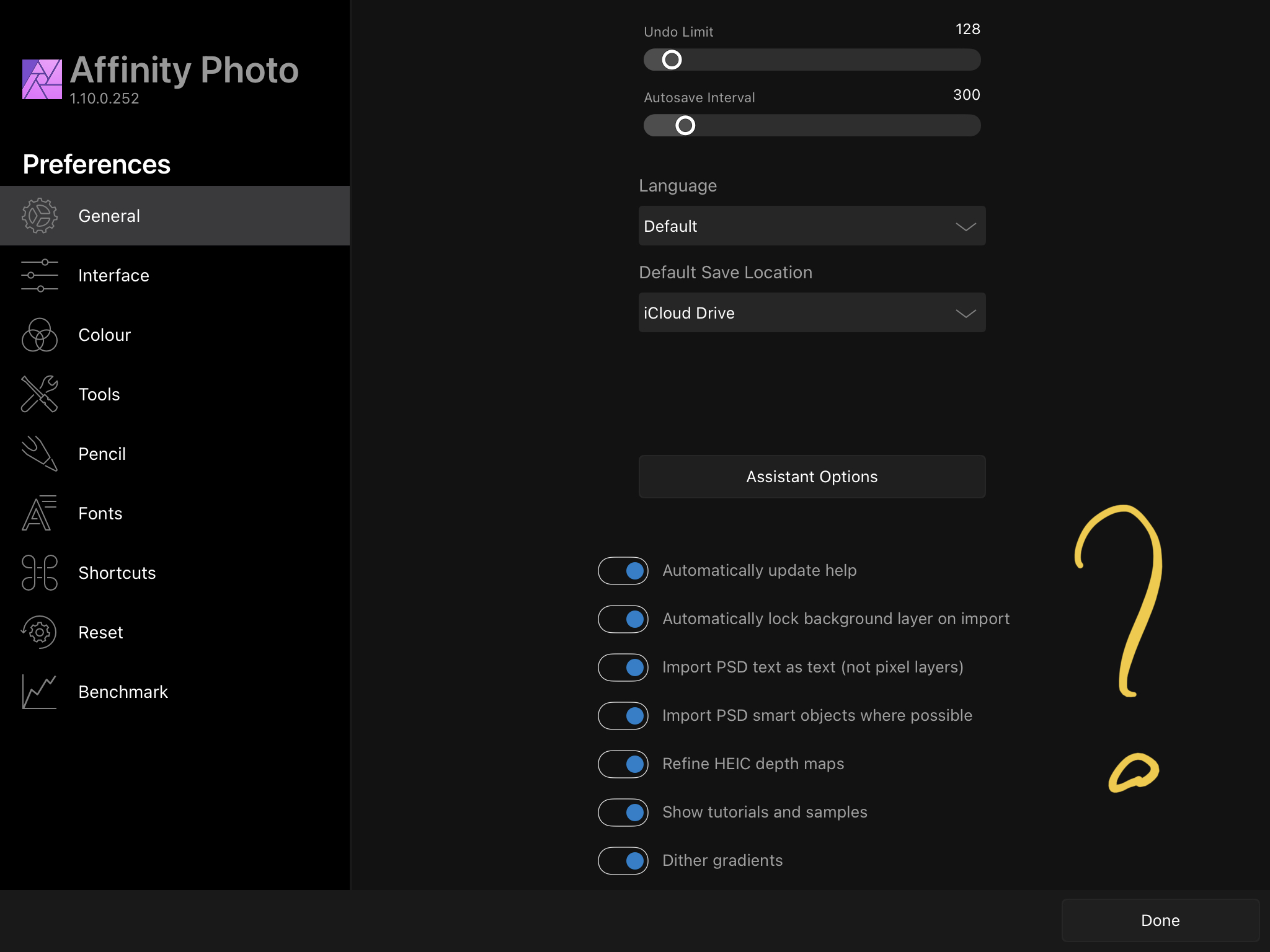Click the Affinity Photo logo icon

coord(42,79)
